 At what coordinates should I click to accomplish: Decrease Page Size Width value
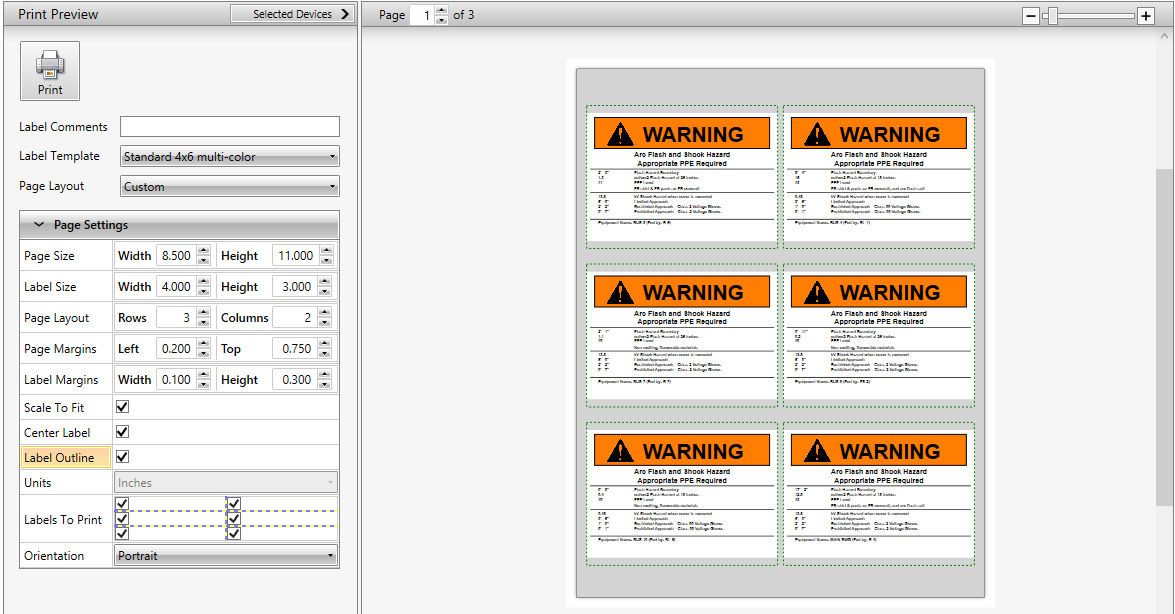tap(203, 260)
